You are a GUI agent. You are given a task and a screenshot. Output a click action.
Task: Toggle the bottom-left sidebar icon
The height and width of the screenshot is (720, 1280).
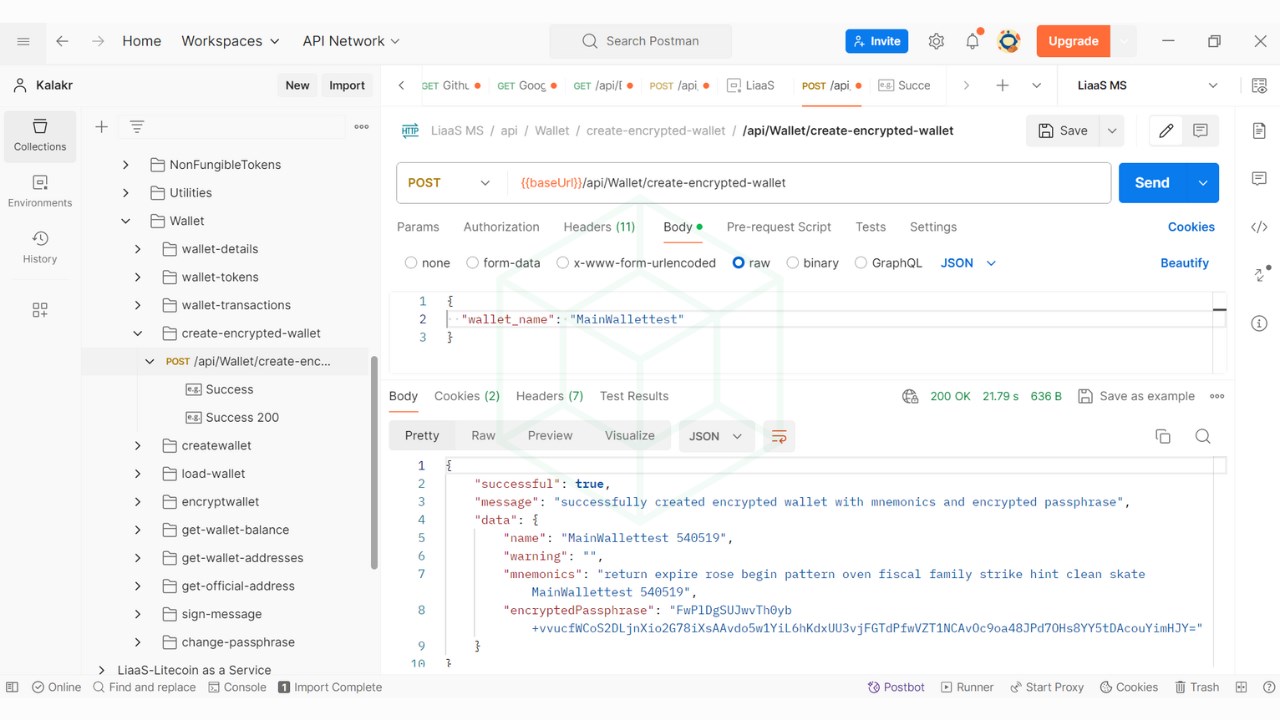[13, 687]
